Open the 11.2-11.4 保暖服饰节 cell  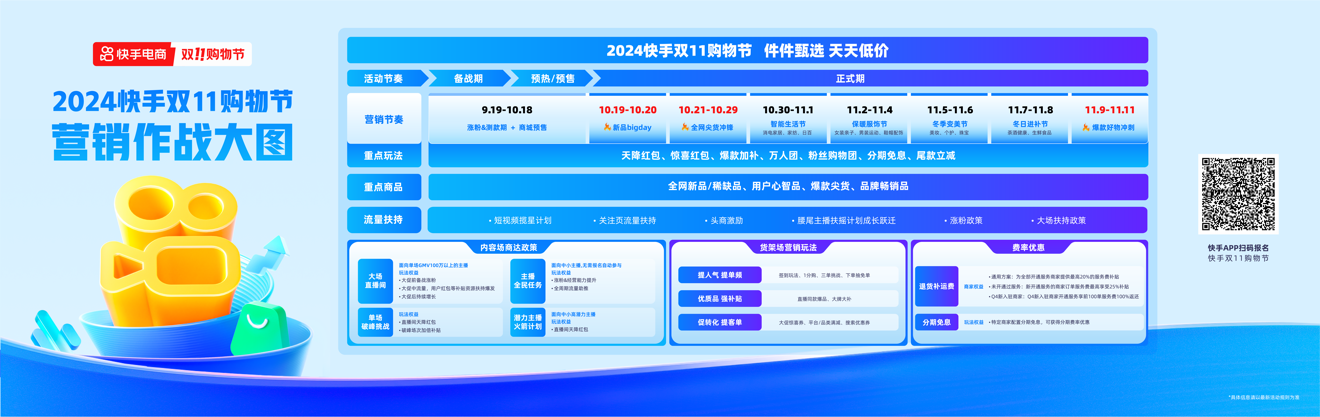[x=869, y=119]
